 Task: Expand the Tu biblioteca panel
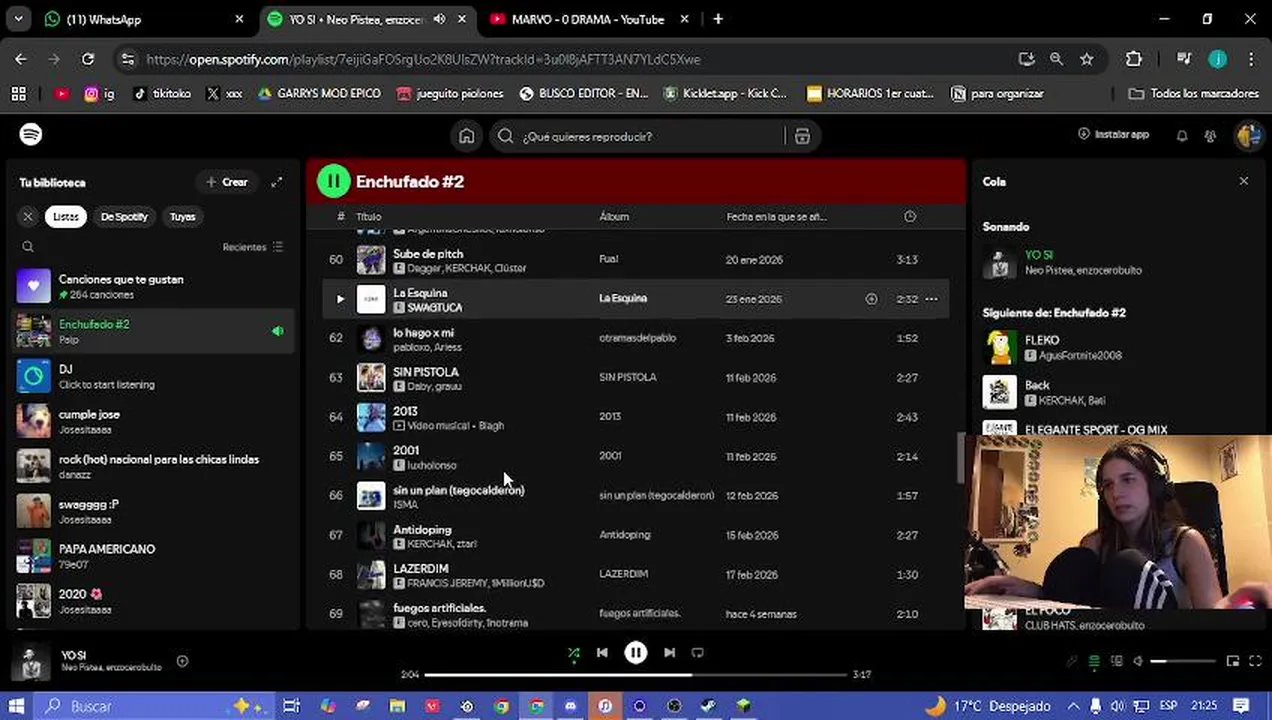pos(277,182)
